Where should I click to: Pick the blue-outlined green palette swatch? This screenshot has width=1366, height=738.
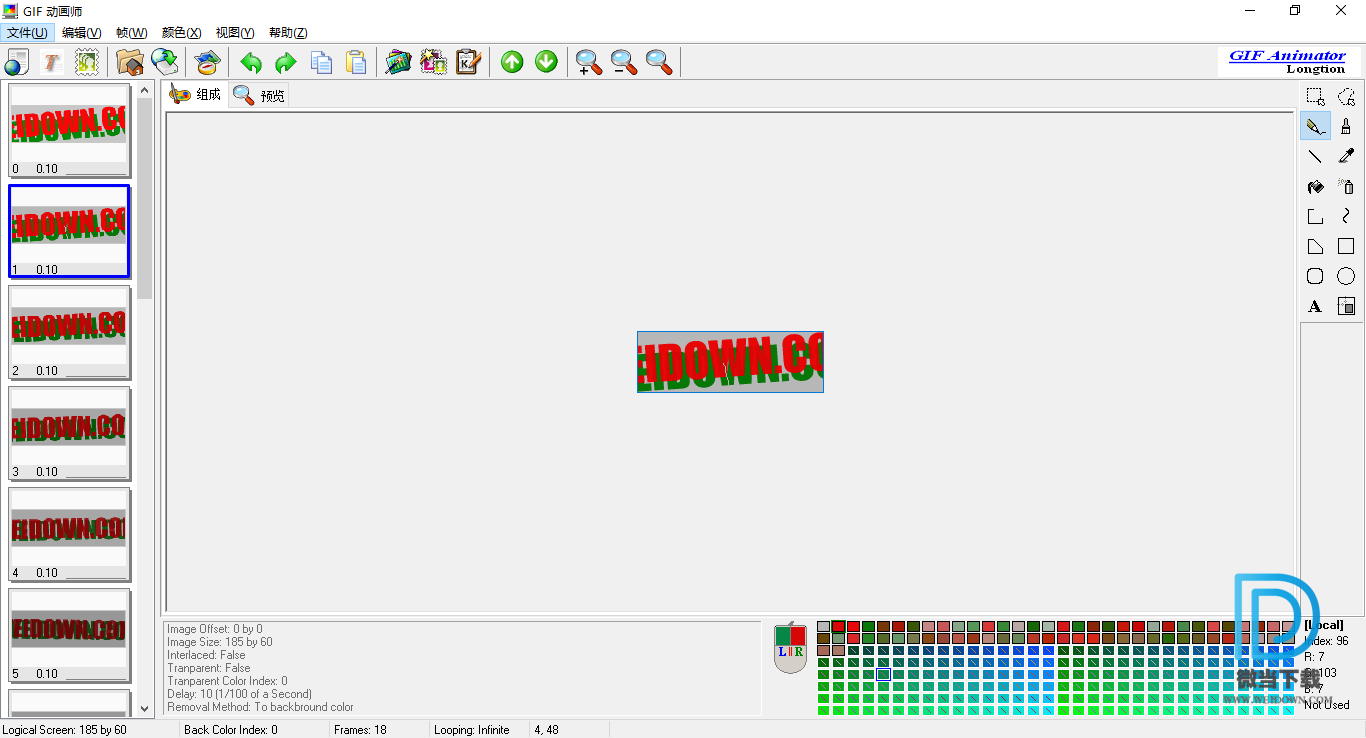(883, 674)
